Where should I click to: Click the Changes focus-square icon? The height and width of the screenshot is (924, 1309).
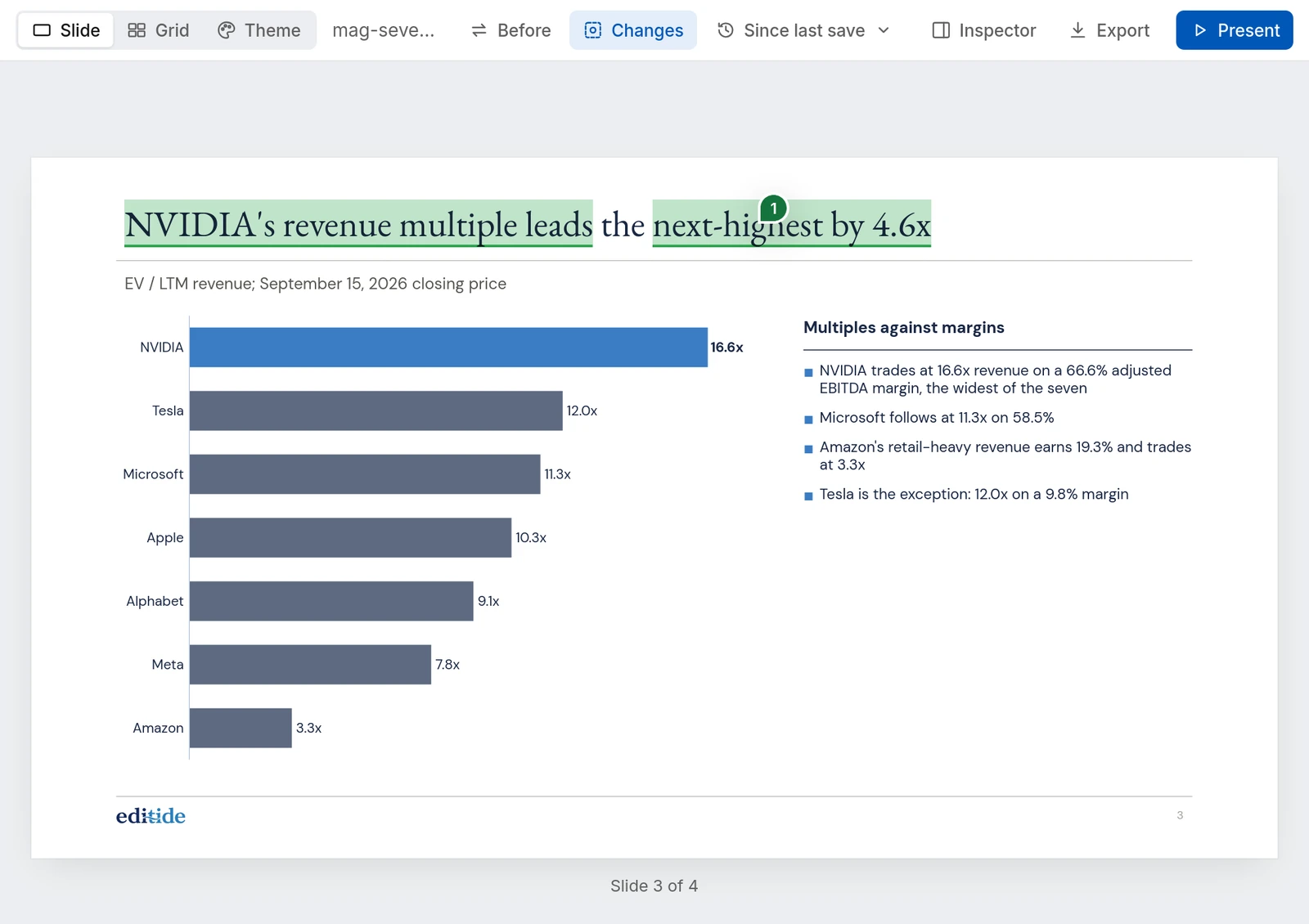593,30
